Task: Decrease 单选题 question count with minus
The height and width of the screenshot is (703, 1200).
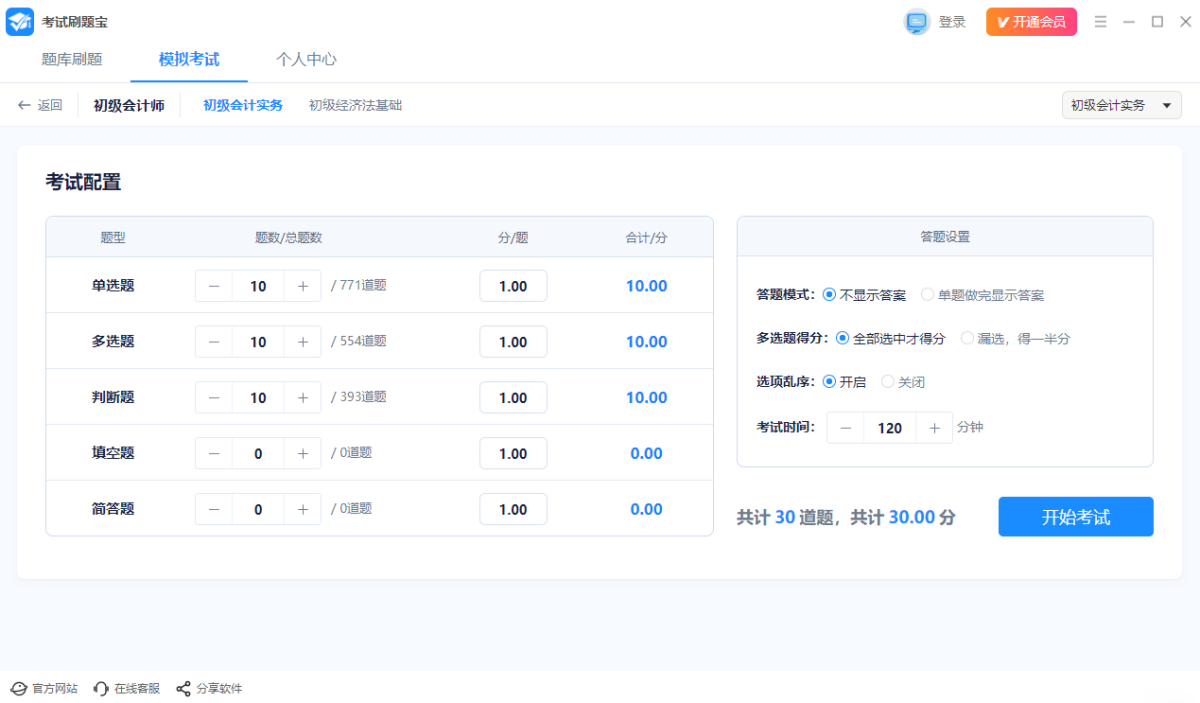Action: coord(214,286)
